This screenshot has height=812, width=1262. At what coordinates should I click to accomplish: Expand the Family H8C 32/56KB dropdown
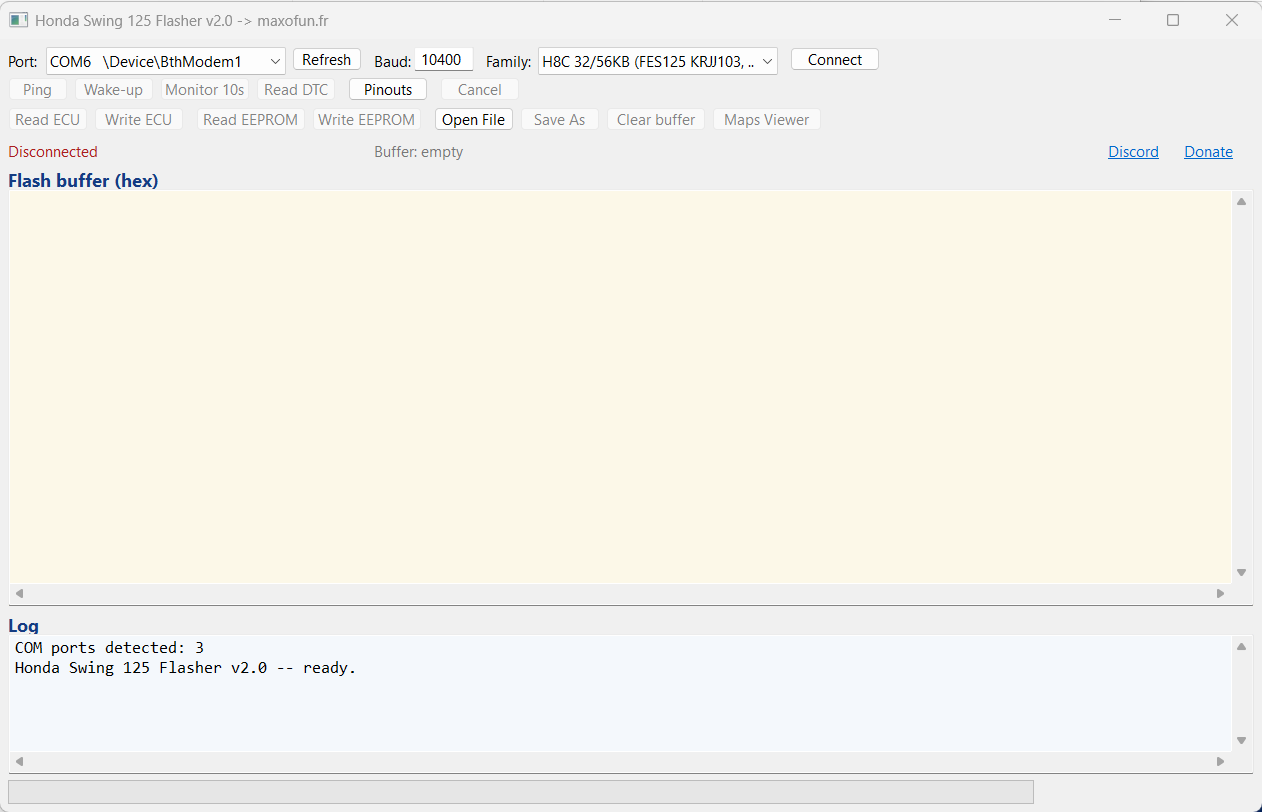658,61
